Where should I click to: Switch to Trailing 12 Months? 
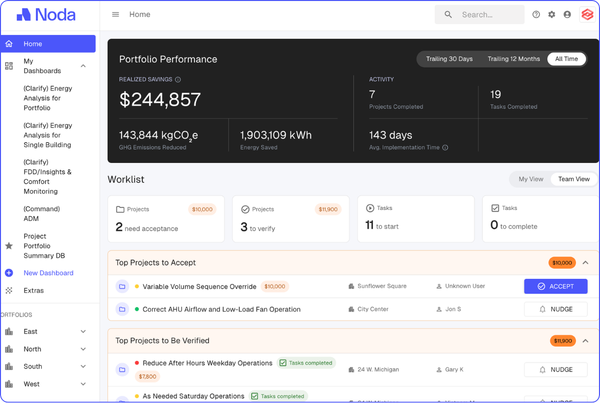514,59
